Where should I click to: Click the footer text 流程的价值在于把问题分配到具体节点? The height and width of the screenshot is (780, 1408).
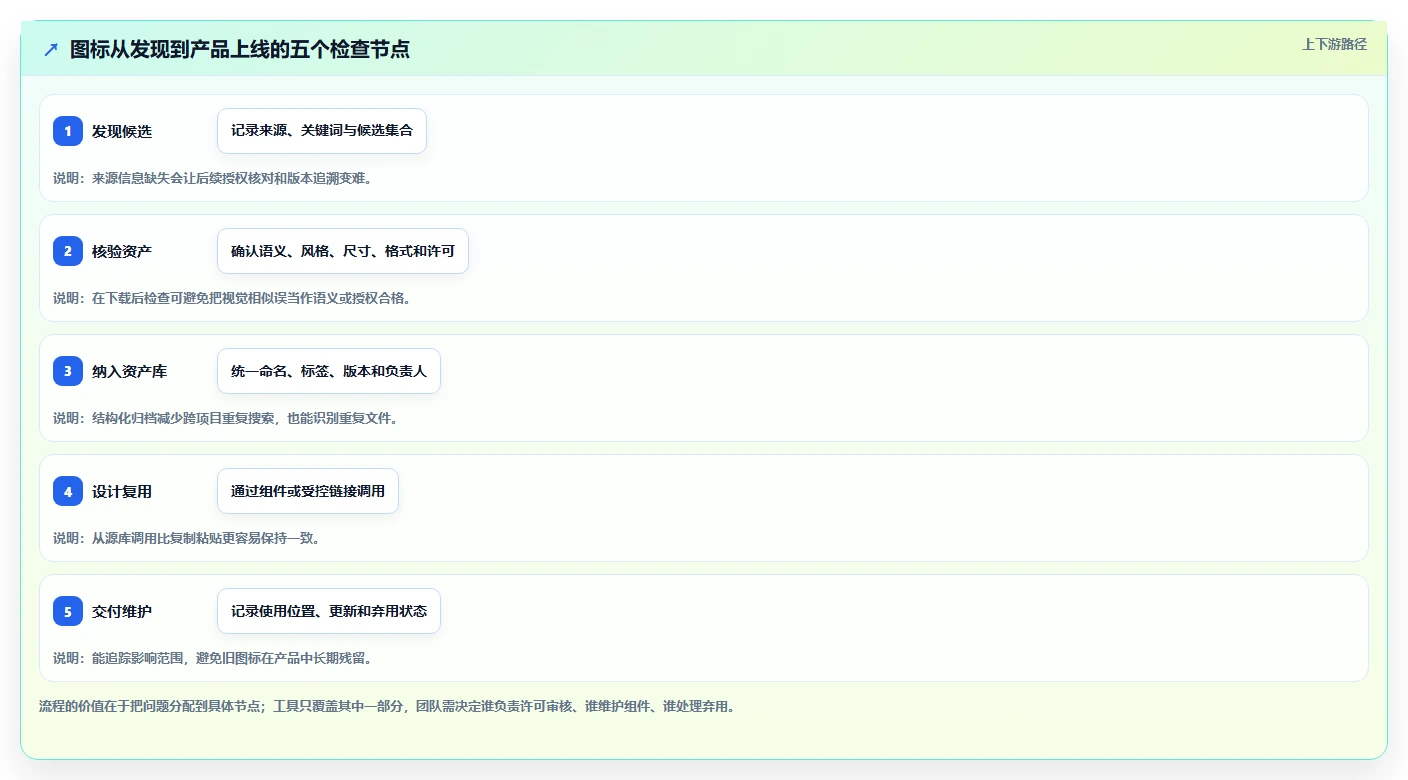coord(388,706)
